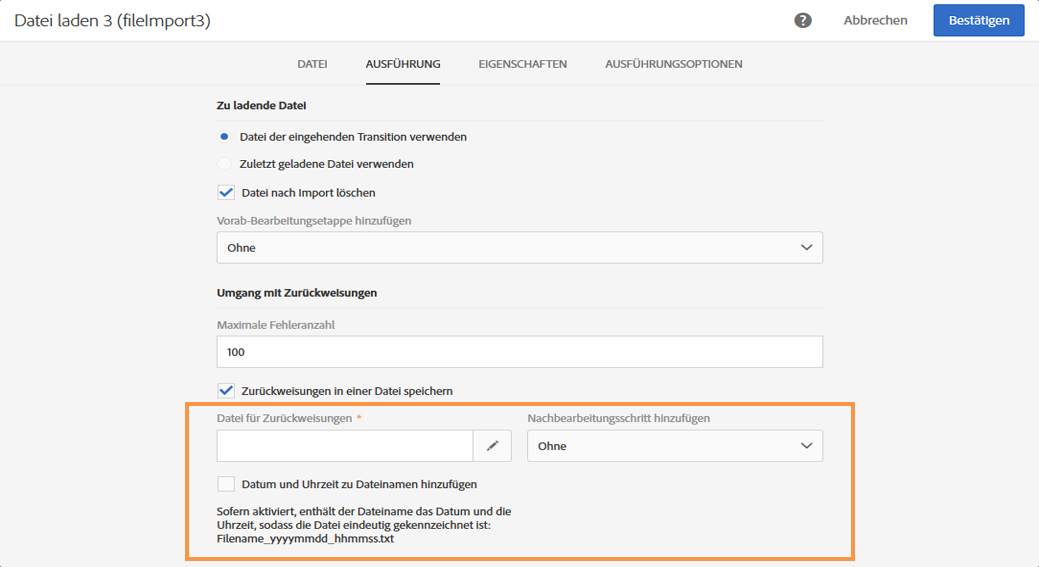Open the AUSFÜHRUNG tab
The height and width of the screenshot is (567, 1039).
pos(403,64)
